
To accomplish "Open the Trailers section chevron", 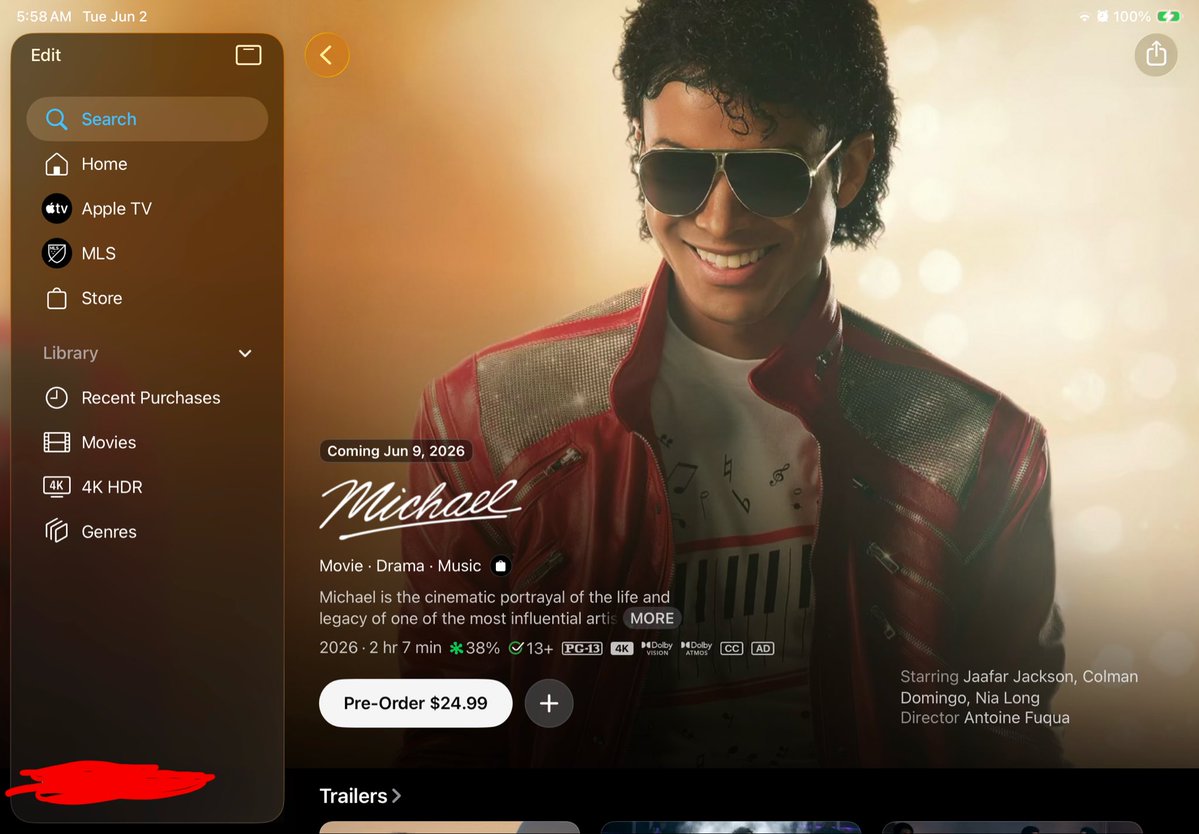I will click(396, 796).
